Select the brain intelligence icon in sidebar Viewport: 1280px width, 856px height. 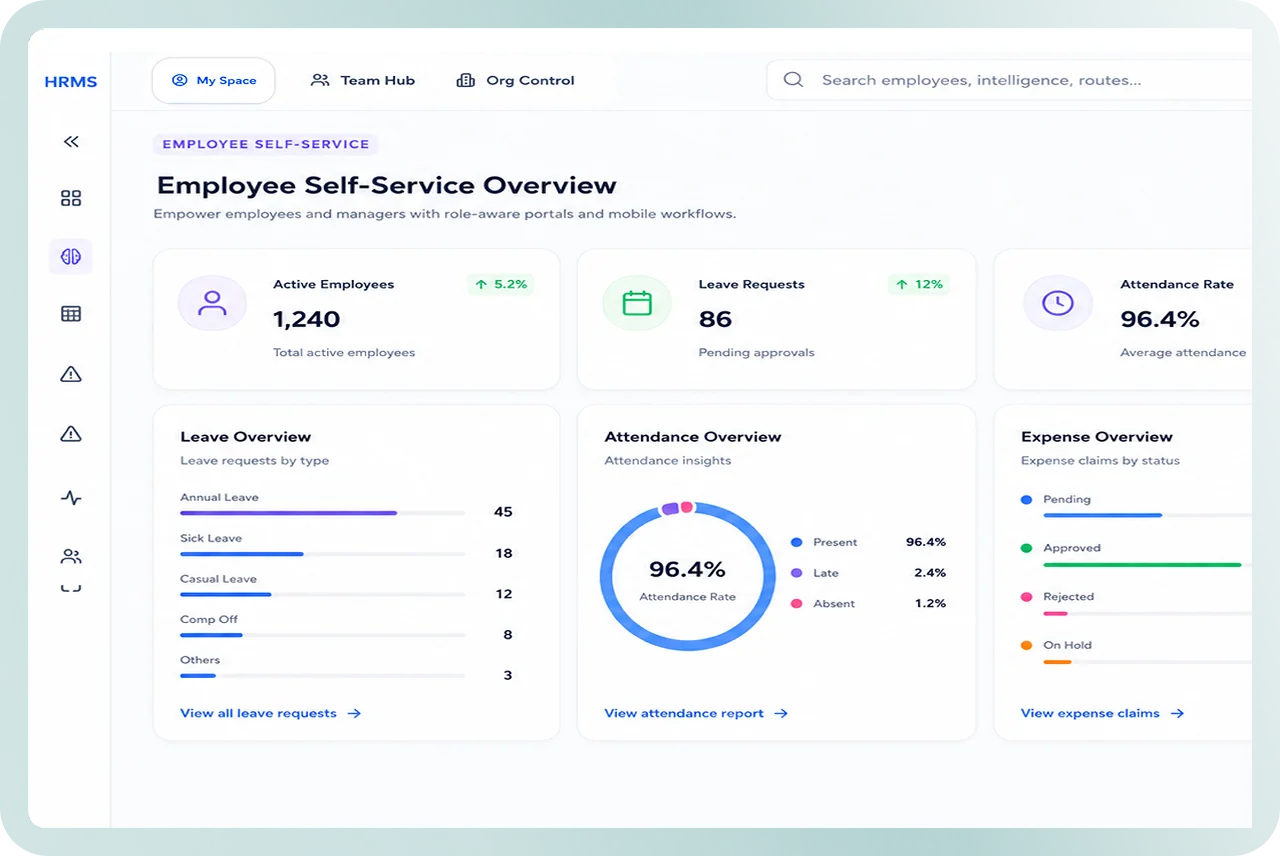tap(71, 257)
